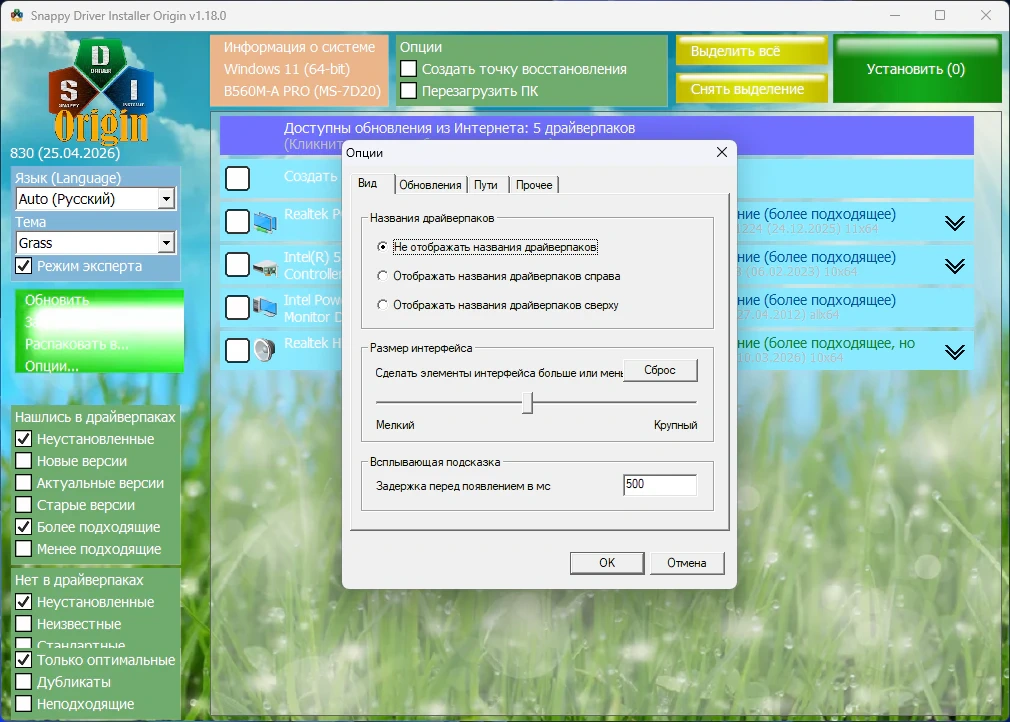Click the Realtek audio speaker icon
1010x722 pixels.
pos(264,350)
